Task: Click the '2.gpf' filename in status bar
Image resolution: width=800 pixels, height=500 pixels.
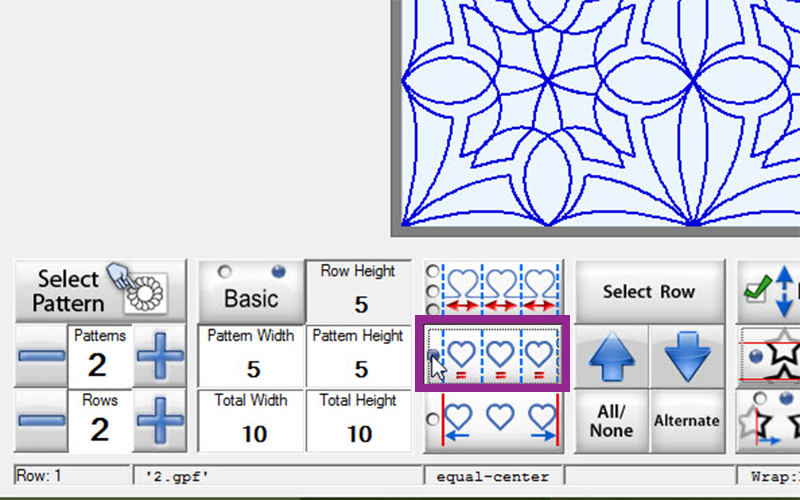Action: point(177,477)
